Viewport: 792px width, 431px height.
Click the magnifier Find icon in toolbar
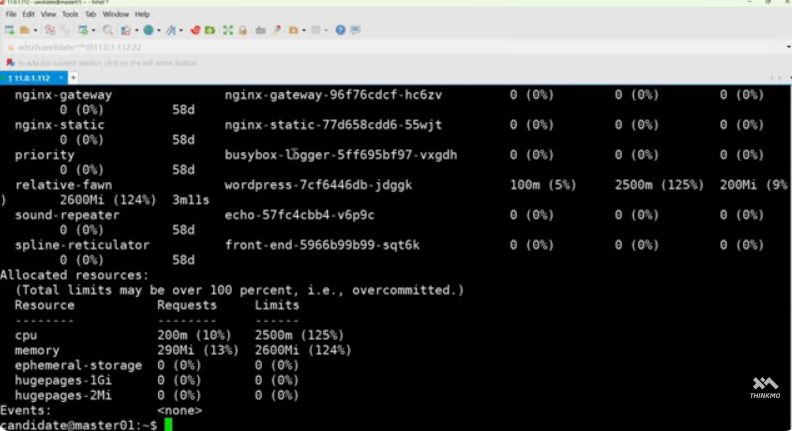coord(108,31)
